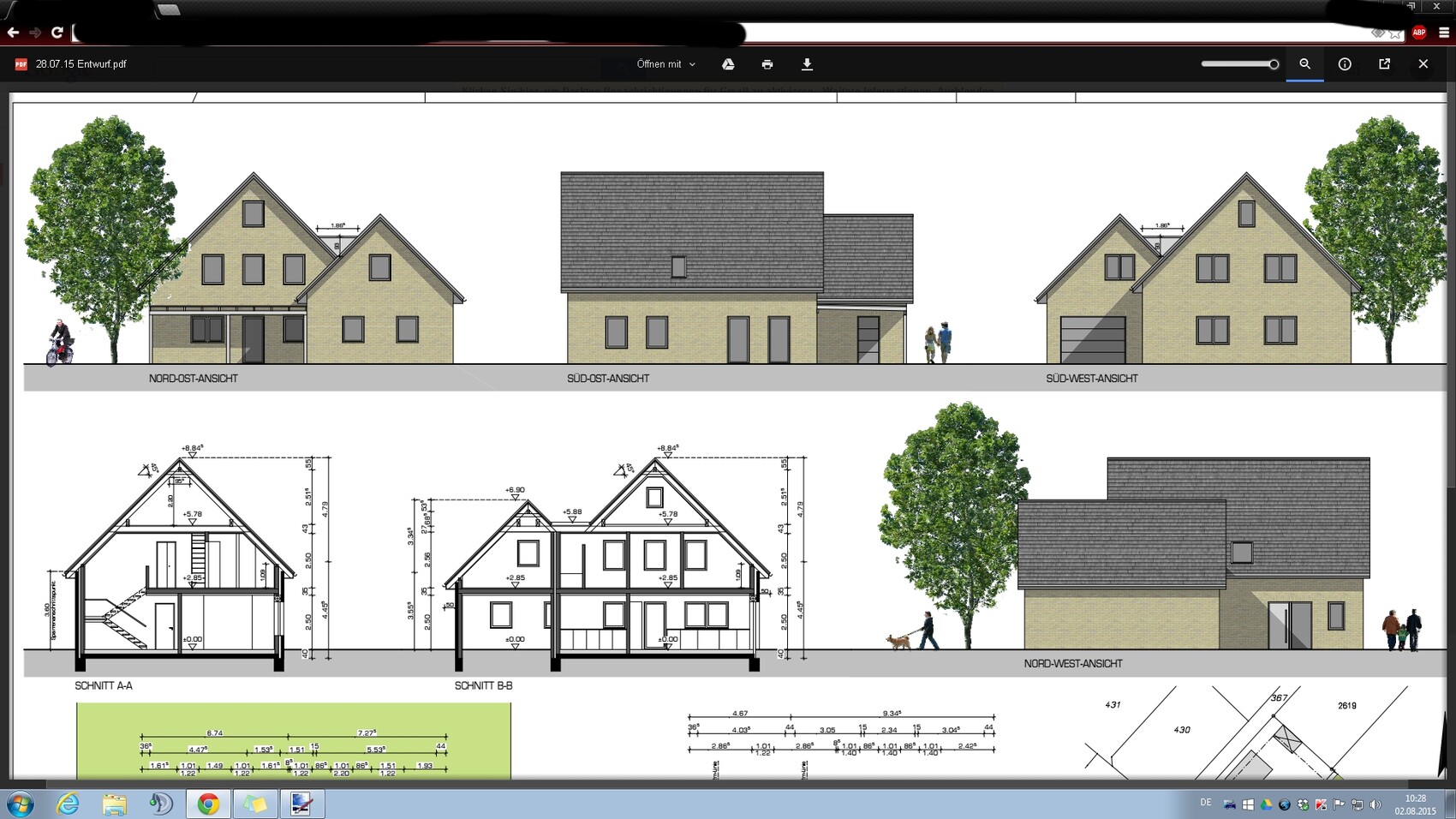Download the PDF file
Screen dimensions: 1456x819
point(807,64)
